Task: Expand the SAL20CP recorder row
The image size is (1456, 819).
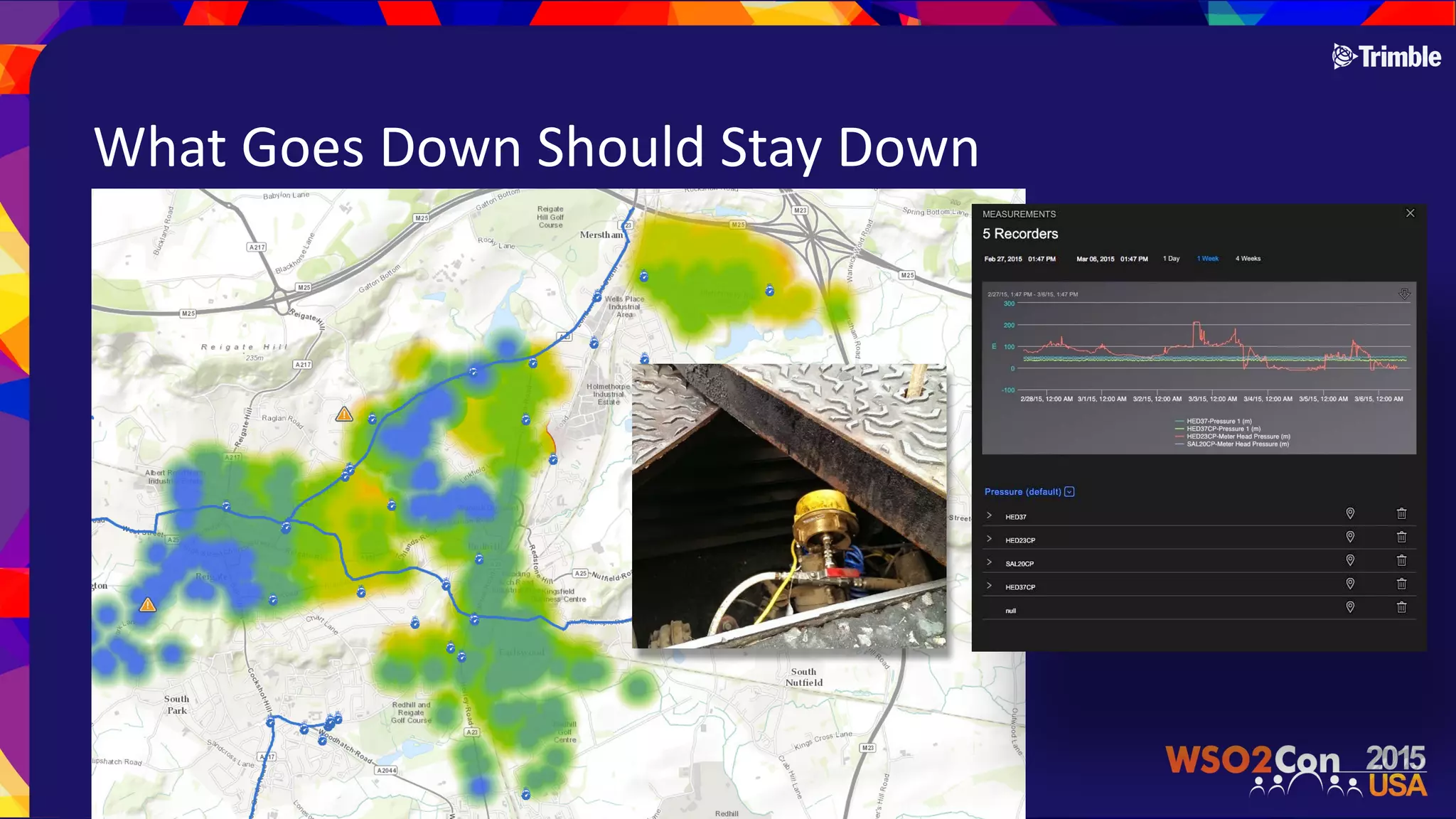Action: 989,562
